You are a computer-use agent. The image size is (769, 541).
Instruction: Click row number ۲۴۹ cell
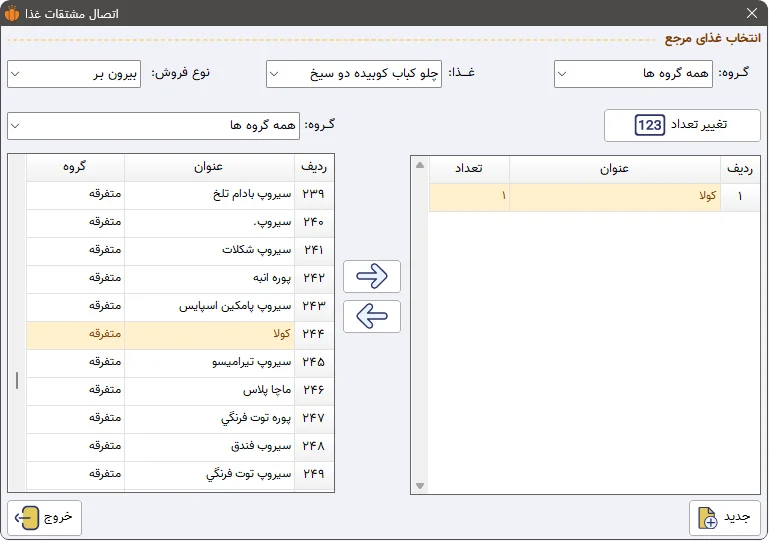(x=314, y=474)
